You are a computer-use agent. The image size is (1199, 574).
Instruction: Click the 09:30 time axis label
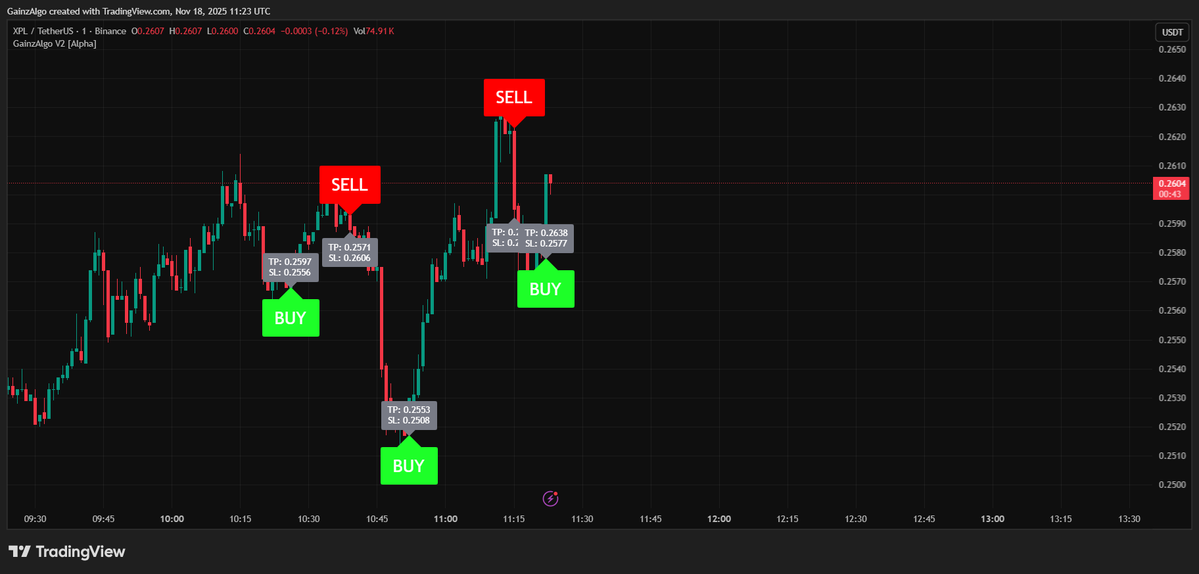(x=35, y=519)
